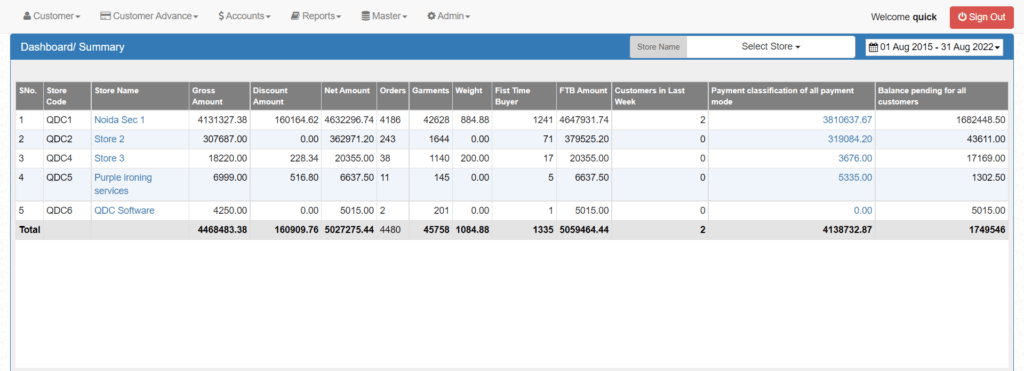Click the Customers in Last Week header

coord(660,96)
